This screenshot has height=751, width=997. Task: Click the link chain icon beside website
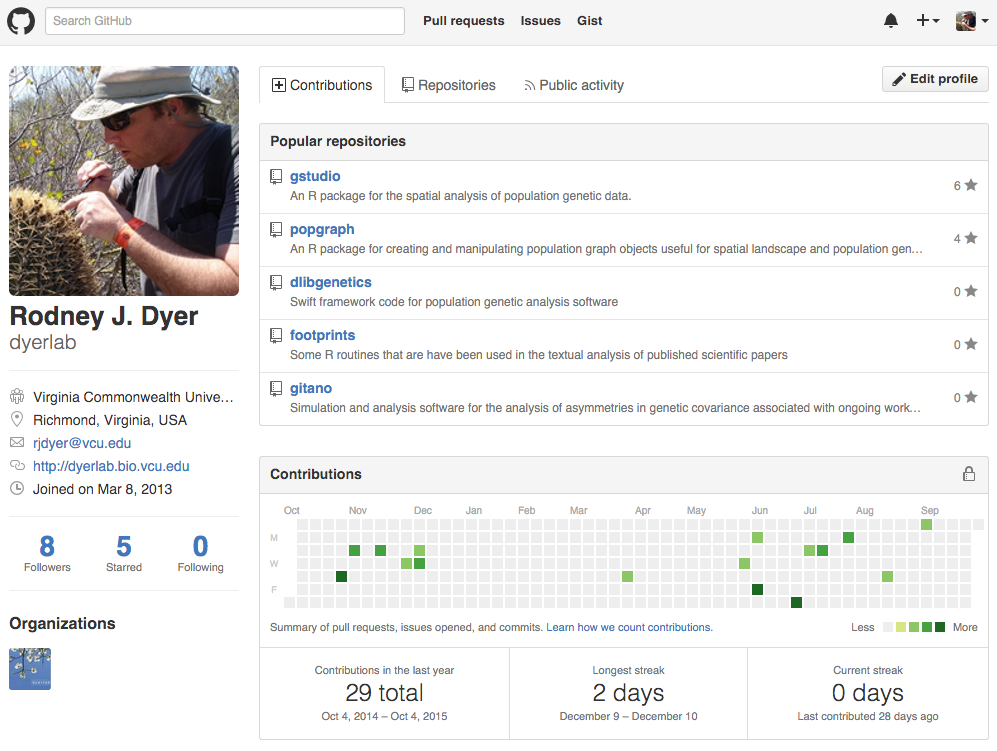(x=17, y=465)
